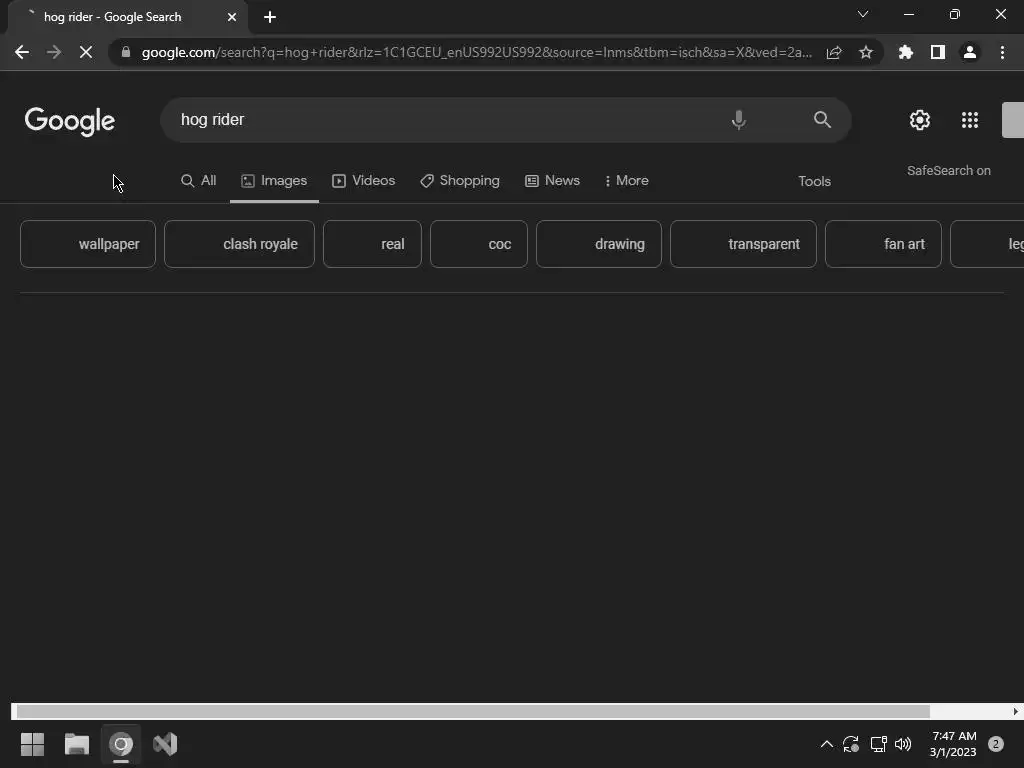Click the magnifier search button
1024x768 pixels.
point(822,120)
